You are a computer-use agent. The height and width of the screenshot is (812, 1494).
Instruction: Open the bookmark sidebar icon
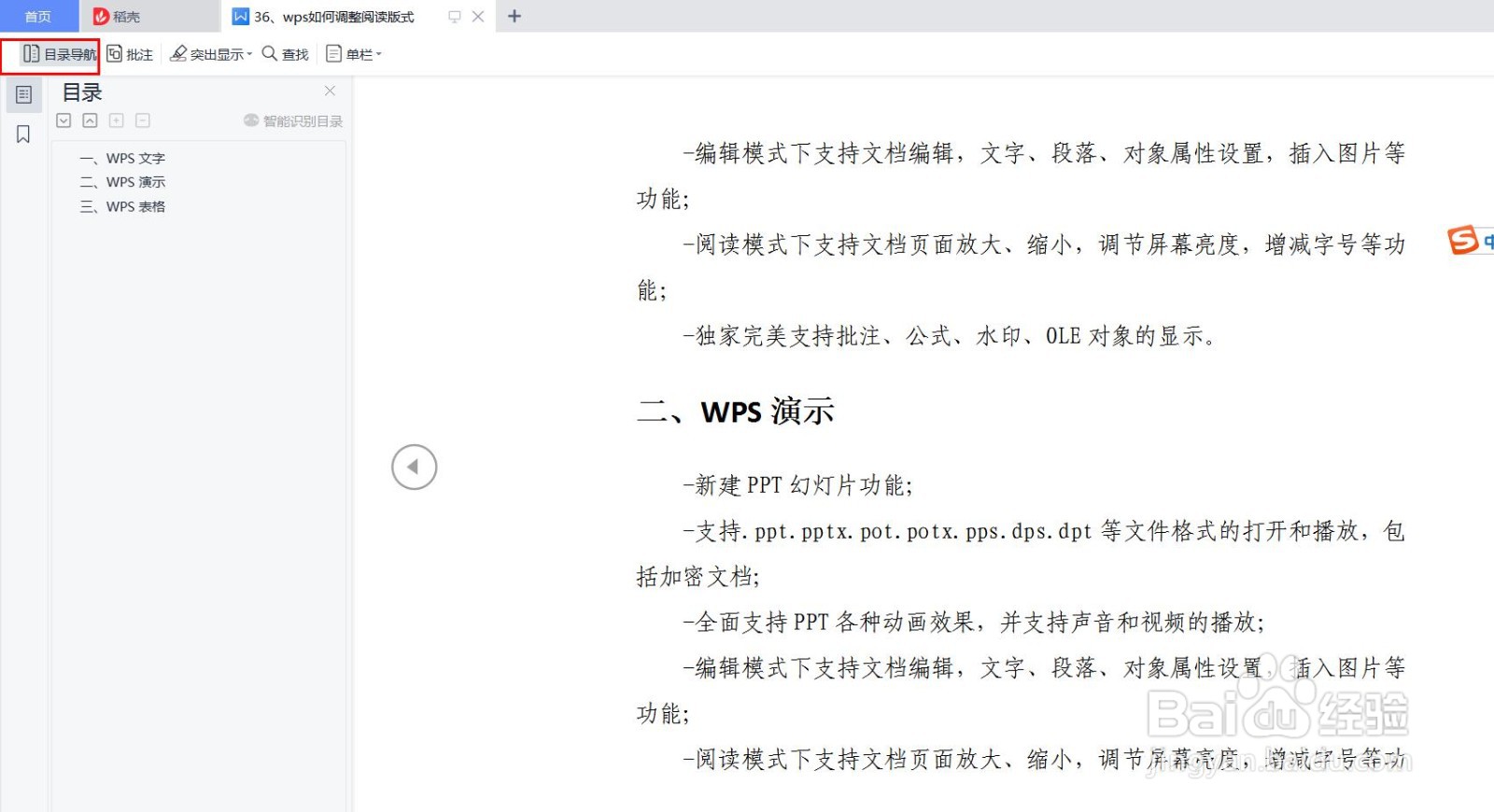[x=23, y=134]
